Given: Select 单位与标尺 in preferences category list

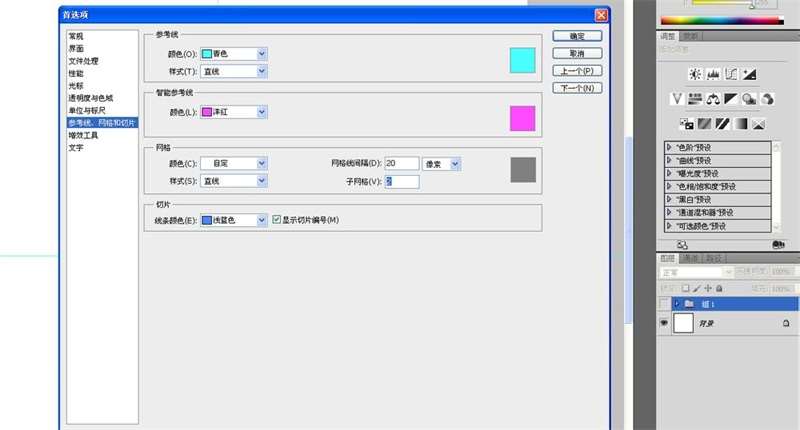Looking at the screenshot, I should (87, 111).
